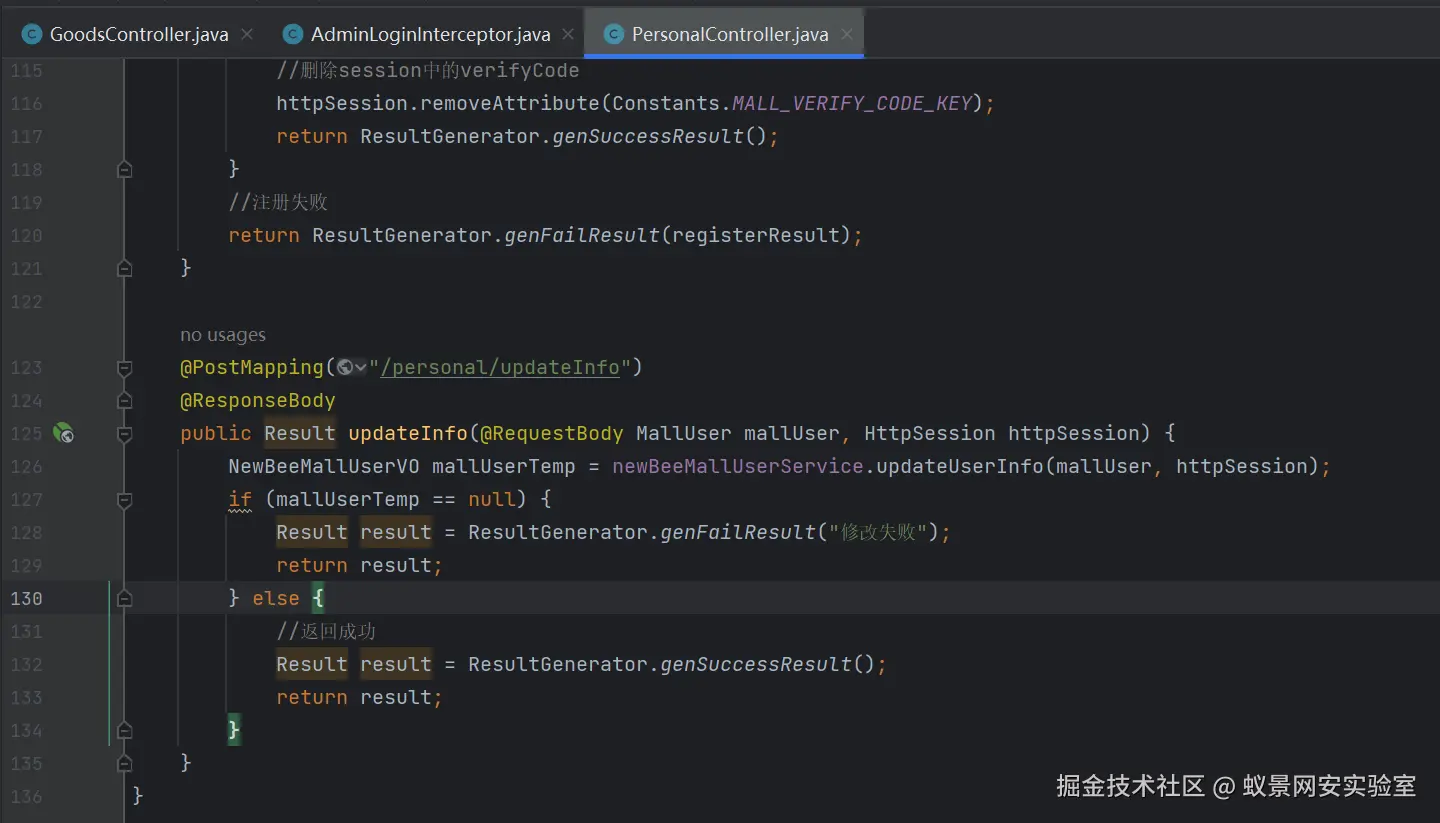Screen dimensions: 1440x823
Task: Collapse the fold marker at line 118
Action: point(124,169)
